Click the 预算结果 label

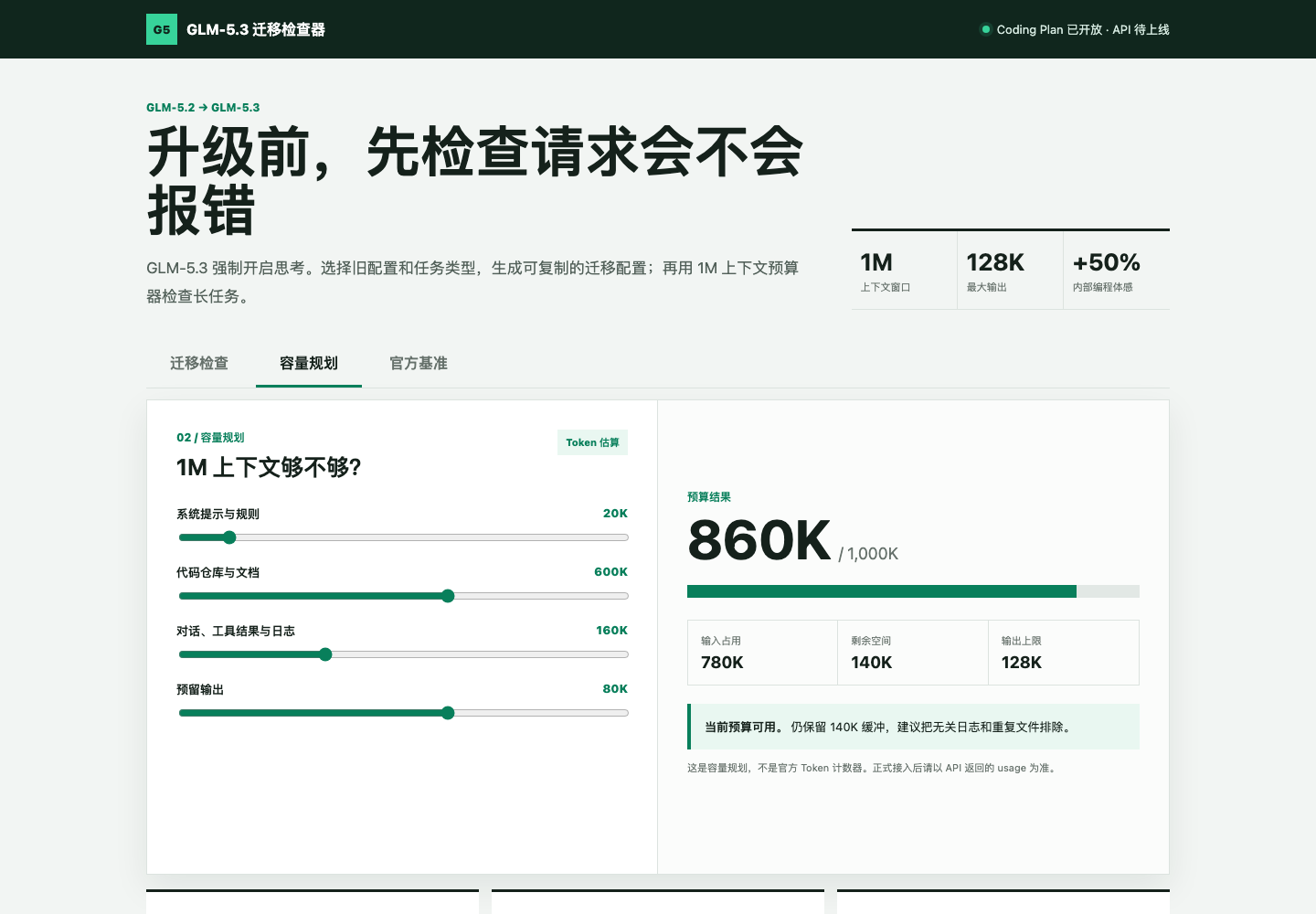pos(709,497)
